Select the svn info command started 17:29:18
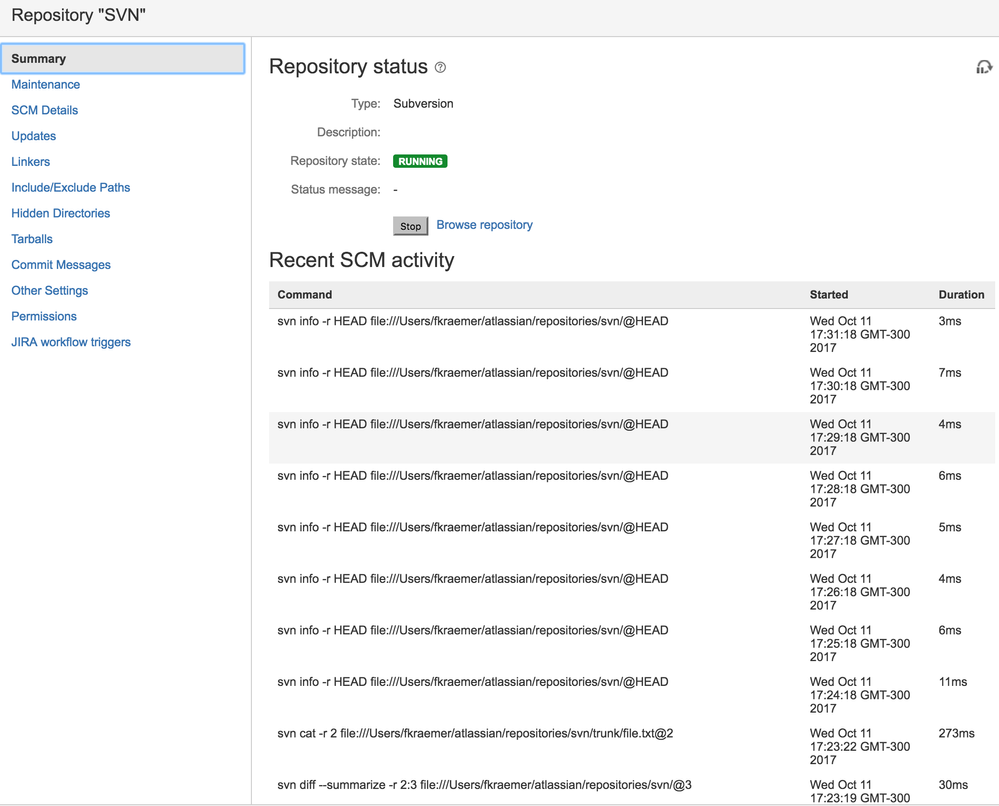This screenshot has width=999, height=806. [x=631, y=438]
